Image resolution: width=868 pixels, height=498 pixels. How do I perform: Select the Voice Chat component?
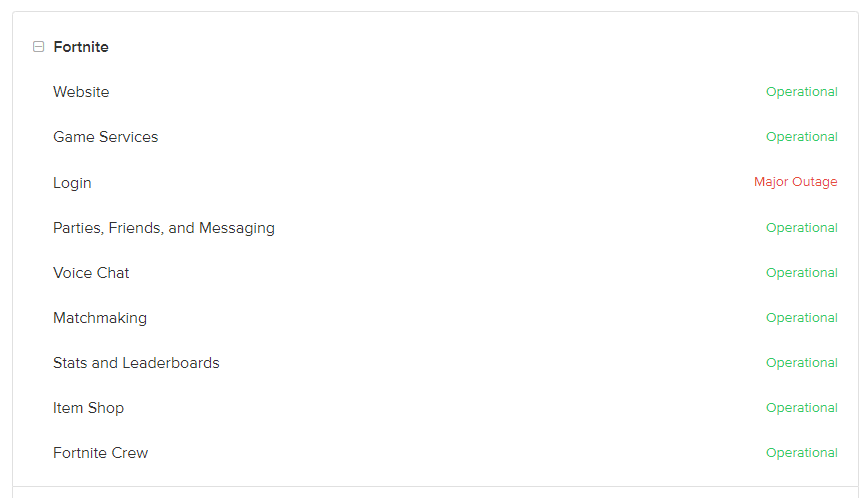[x=91, y=273]
